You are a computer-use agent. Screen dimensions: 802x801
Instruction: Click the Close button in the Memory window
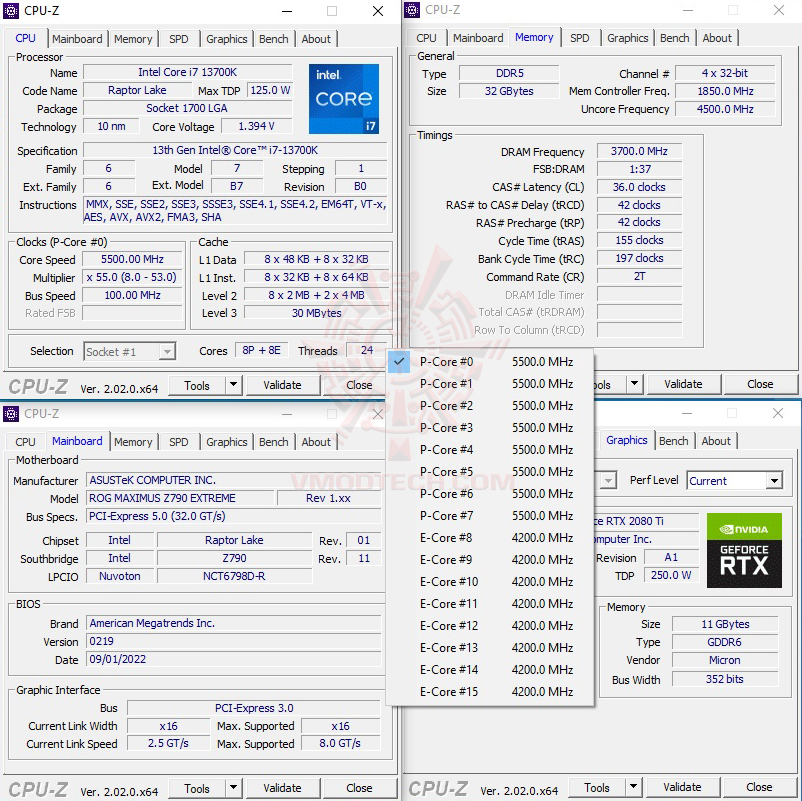pyautogui.click(x=761, y=383)
